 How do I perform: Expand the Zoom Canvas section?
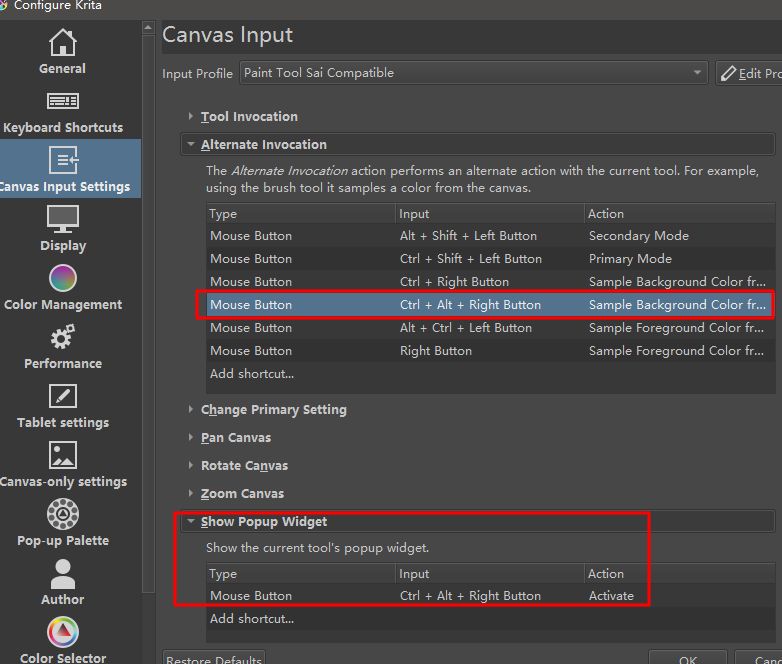click(x=241, y=494)
